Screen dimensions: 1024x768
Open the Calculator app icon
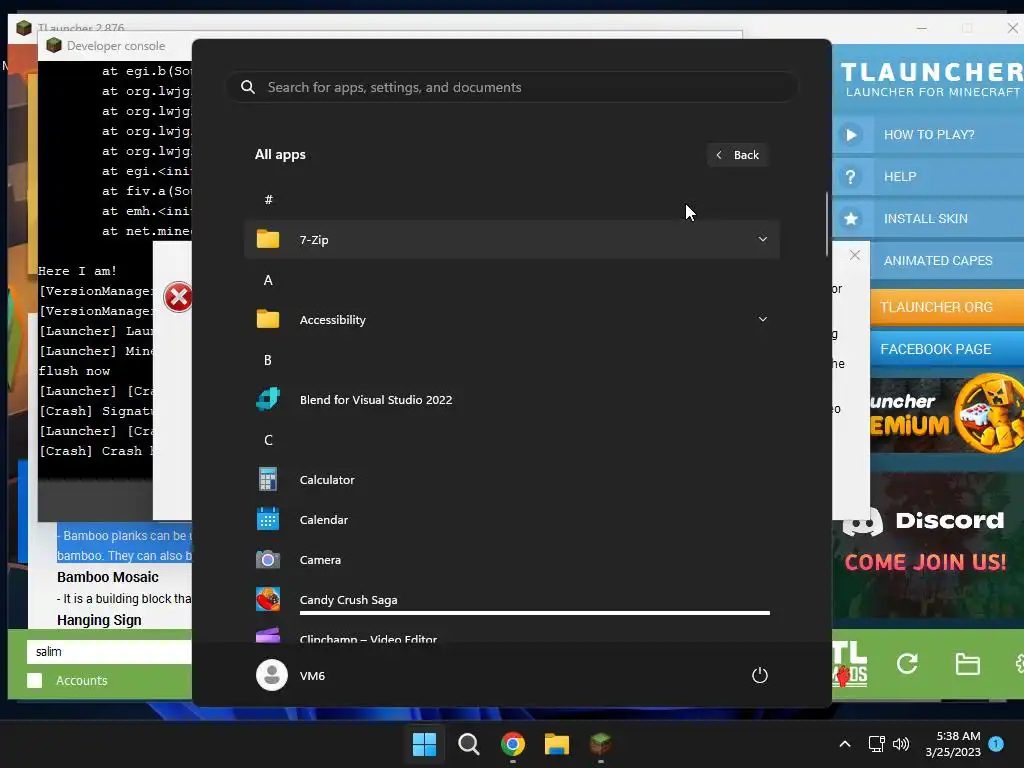268,479
